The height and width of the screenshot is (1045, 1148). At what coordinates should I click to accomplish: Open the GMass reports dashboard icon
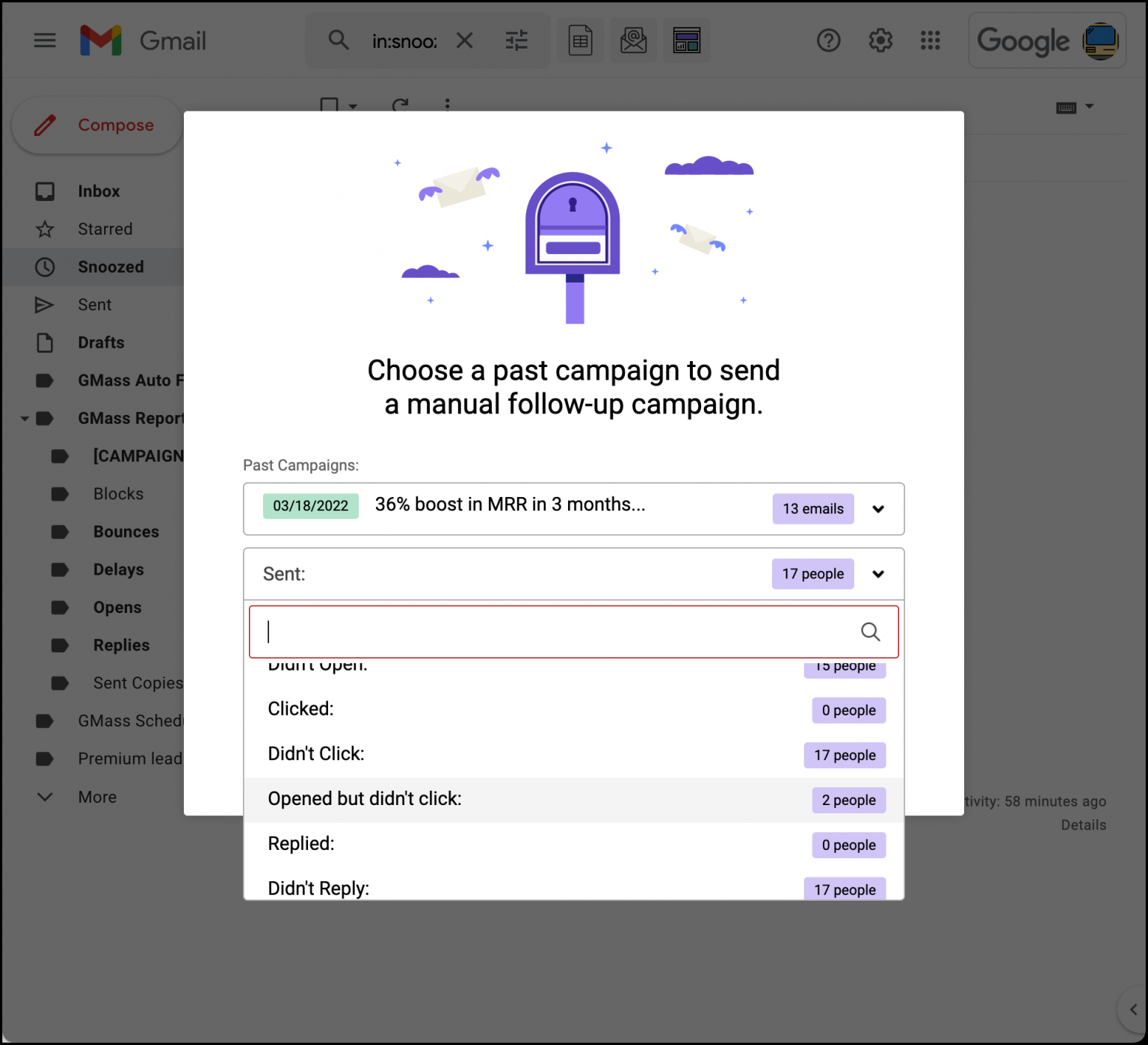point(687,40)
